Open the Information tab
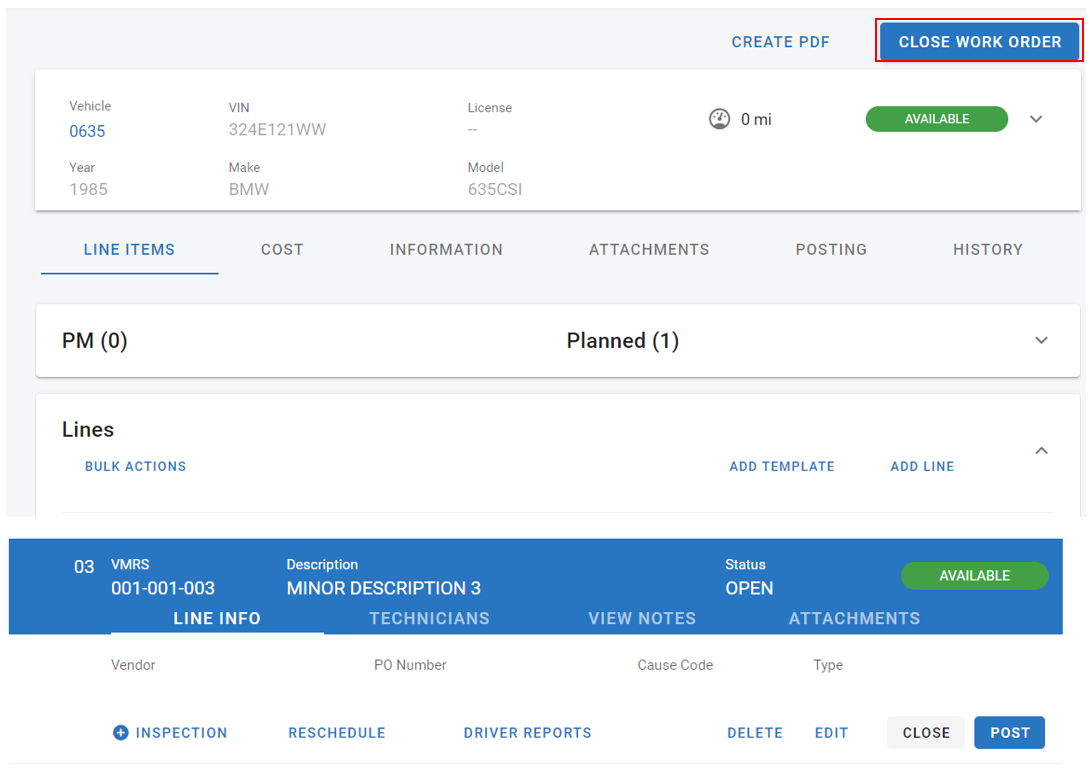Viewport: 1090px width, 770px height. click(x=446, y=250)
